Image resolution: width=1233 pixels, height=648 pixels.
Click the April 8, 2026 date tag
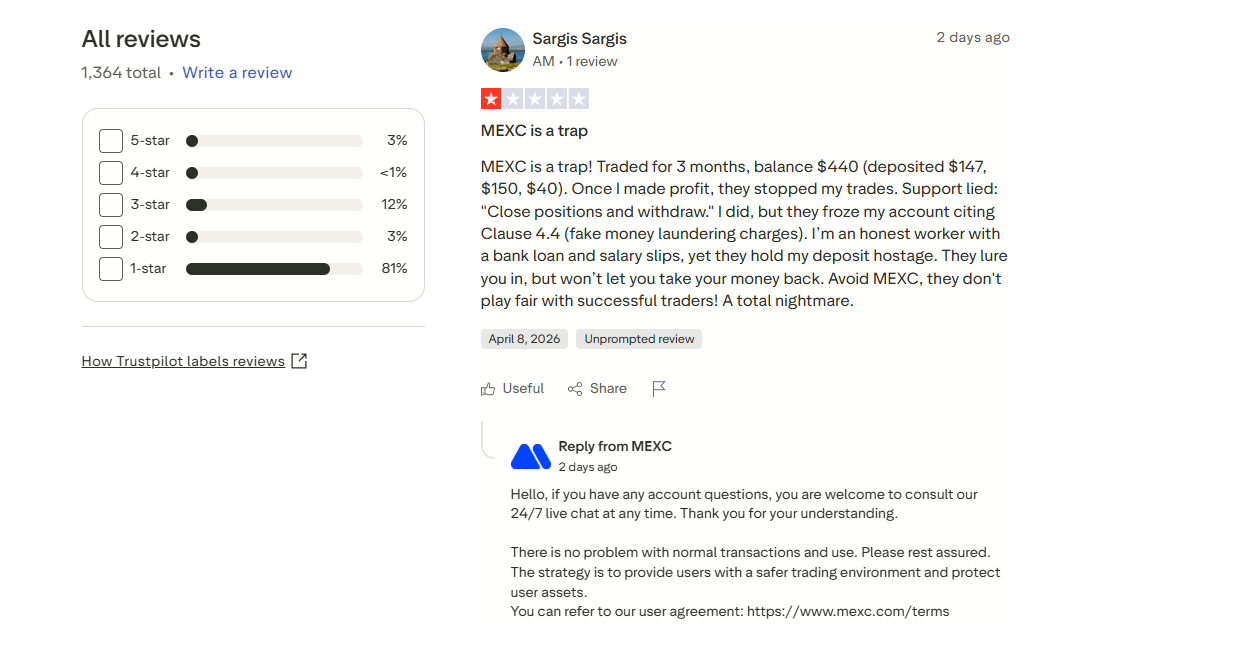tap(524, 338)
